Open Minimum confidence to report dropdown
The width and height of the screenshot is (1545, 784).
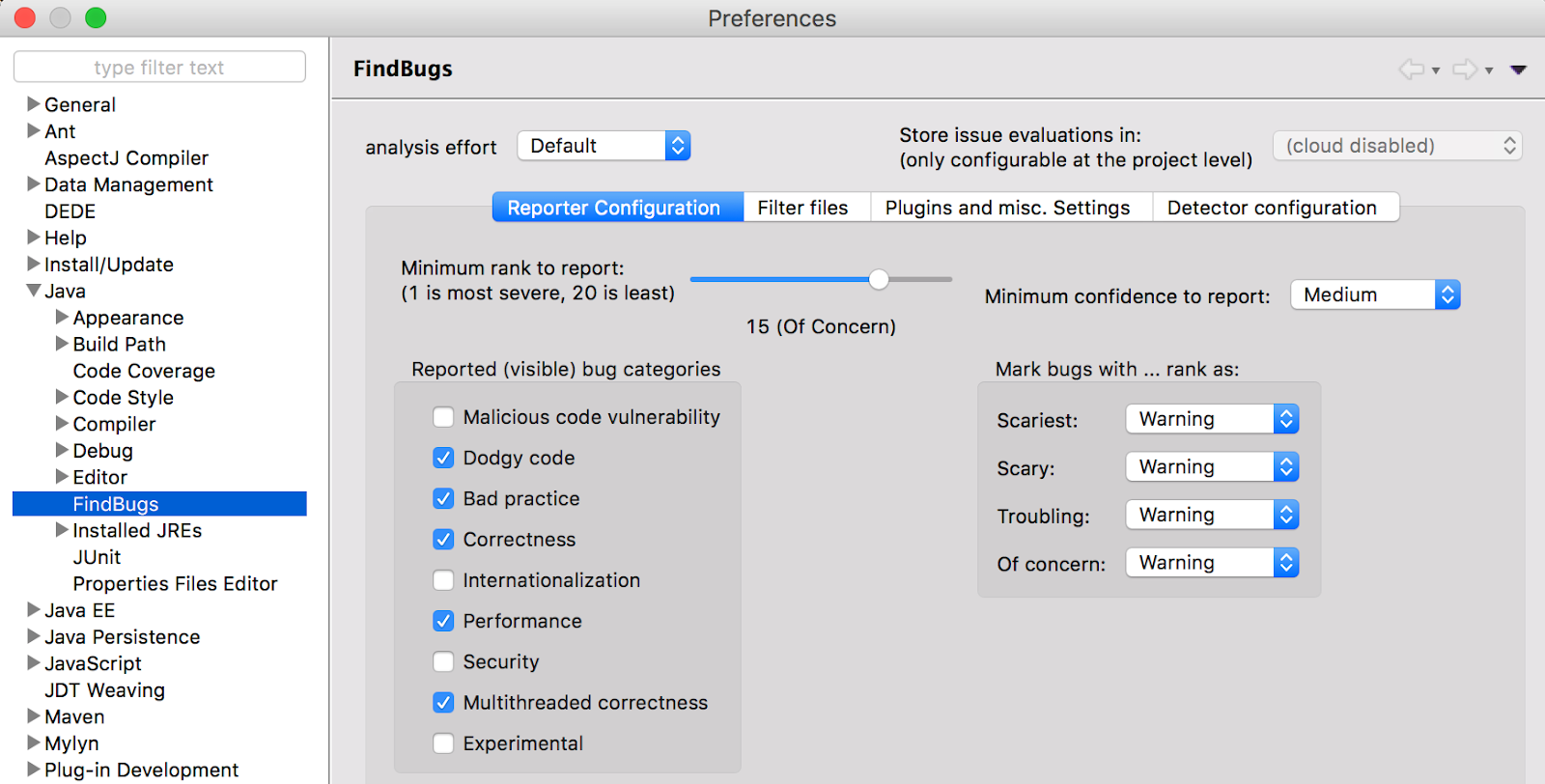(1375, 294)
